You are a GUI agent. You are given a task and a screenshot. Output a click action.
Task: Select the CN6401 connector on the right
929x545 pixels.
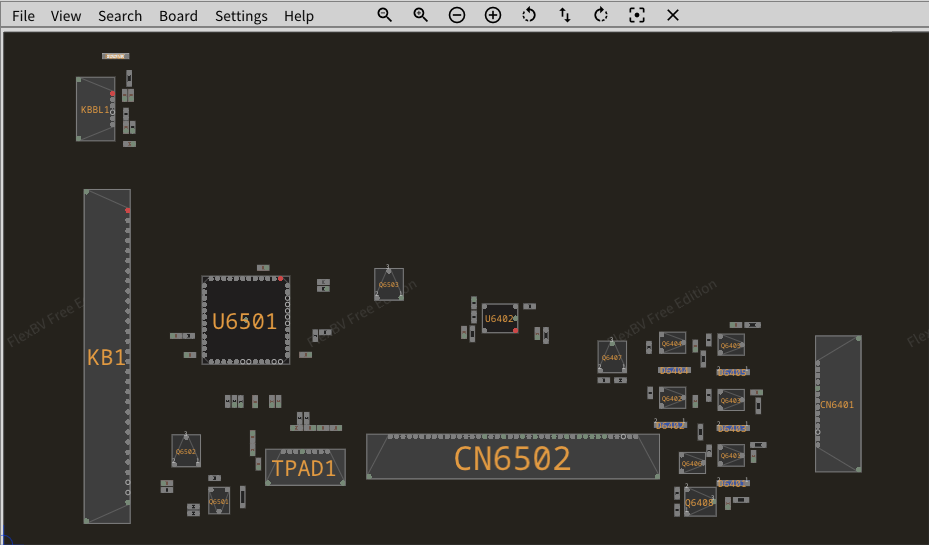tap(837, 404)
